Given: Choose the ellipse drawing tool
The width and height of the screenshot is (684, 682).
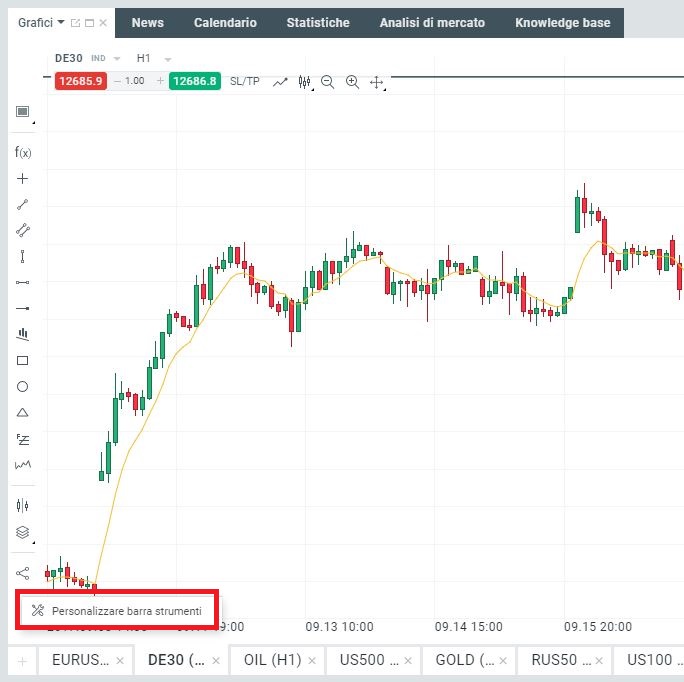Looking at the screenshot, I should 23,386.
